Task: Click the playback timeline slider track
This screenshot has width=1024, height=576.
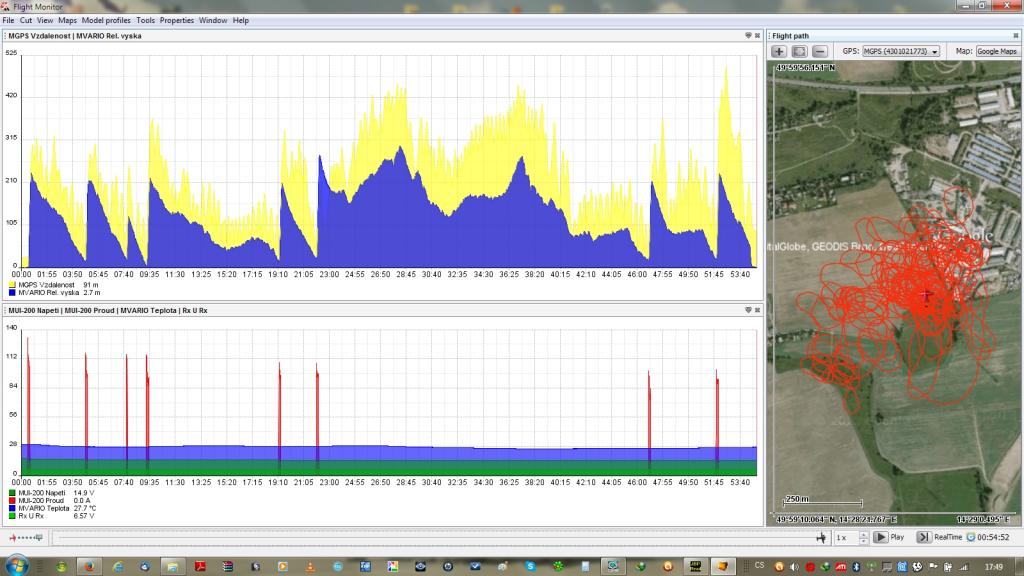Action: pyautogui.click(x=430, y=537)
